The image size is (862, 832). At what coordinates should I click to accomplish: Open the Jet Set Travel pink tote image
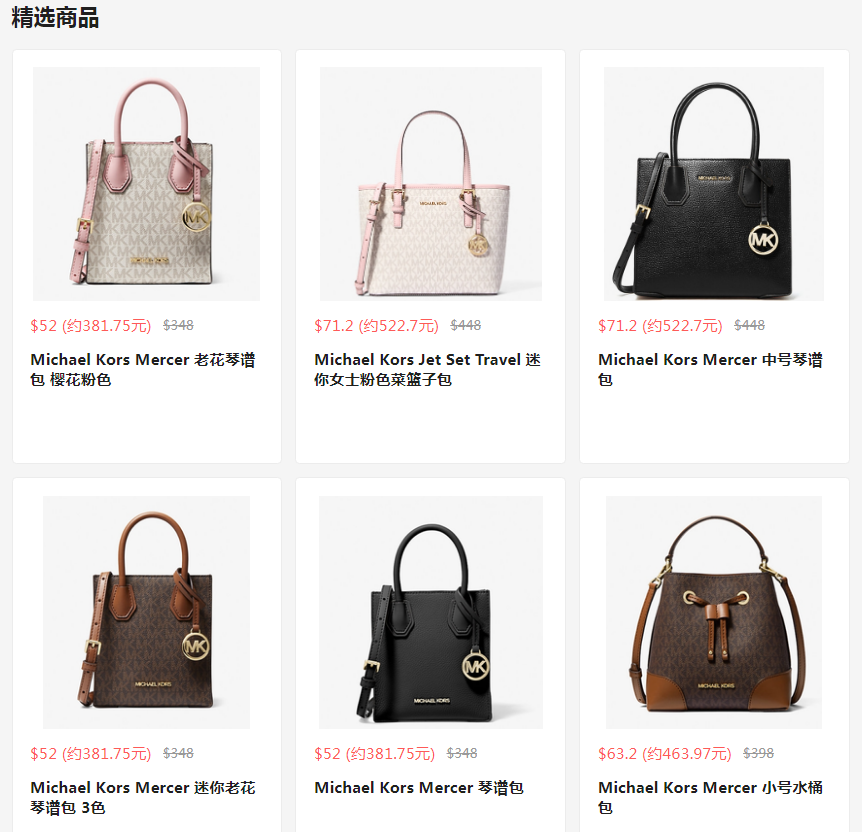point(430,184)
